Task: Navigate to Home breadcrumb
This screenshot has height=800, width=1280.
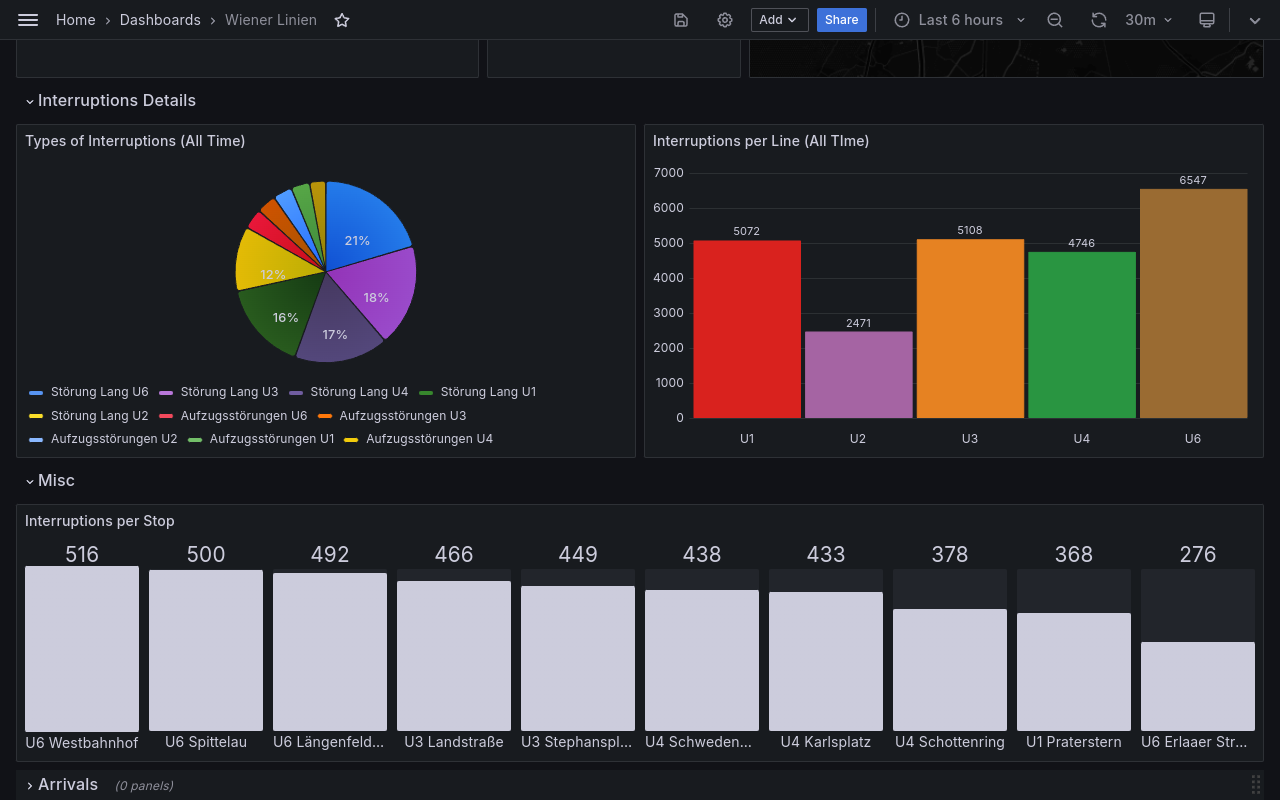Action: click(75, 19)
